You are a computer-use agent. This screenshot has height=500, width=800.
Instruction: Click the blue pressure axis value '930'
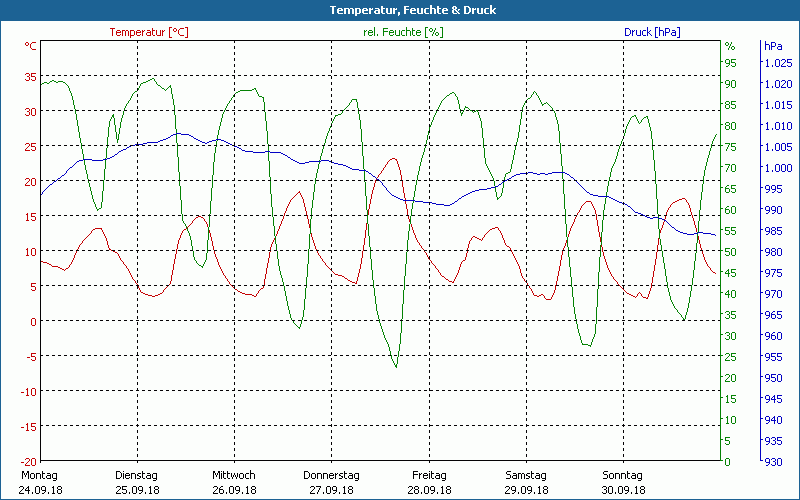pyautogui.click(x=773, y=462)
